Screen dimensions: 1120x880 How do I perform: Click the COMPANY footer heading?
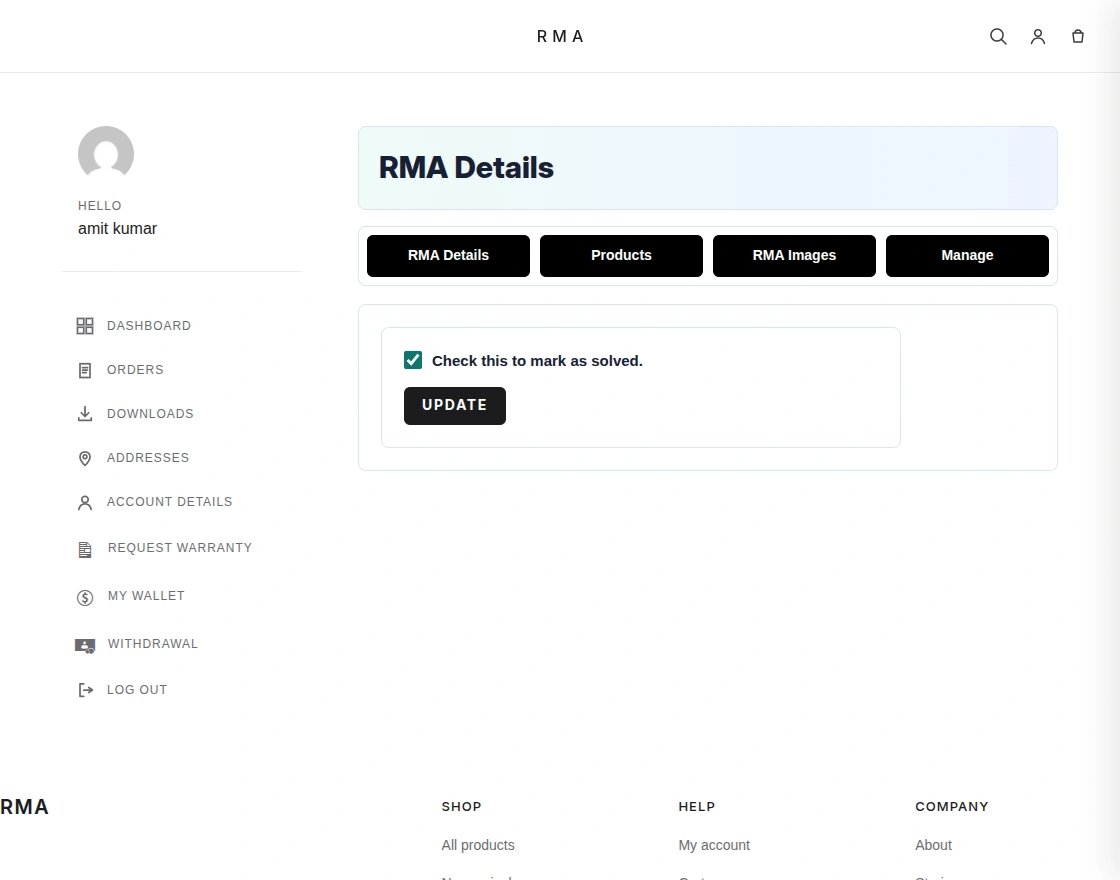coord(951,806)
